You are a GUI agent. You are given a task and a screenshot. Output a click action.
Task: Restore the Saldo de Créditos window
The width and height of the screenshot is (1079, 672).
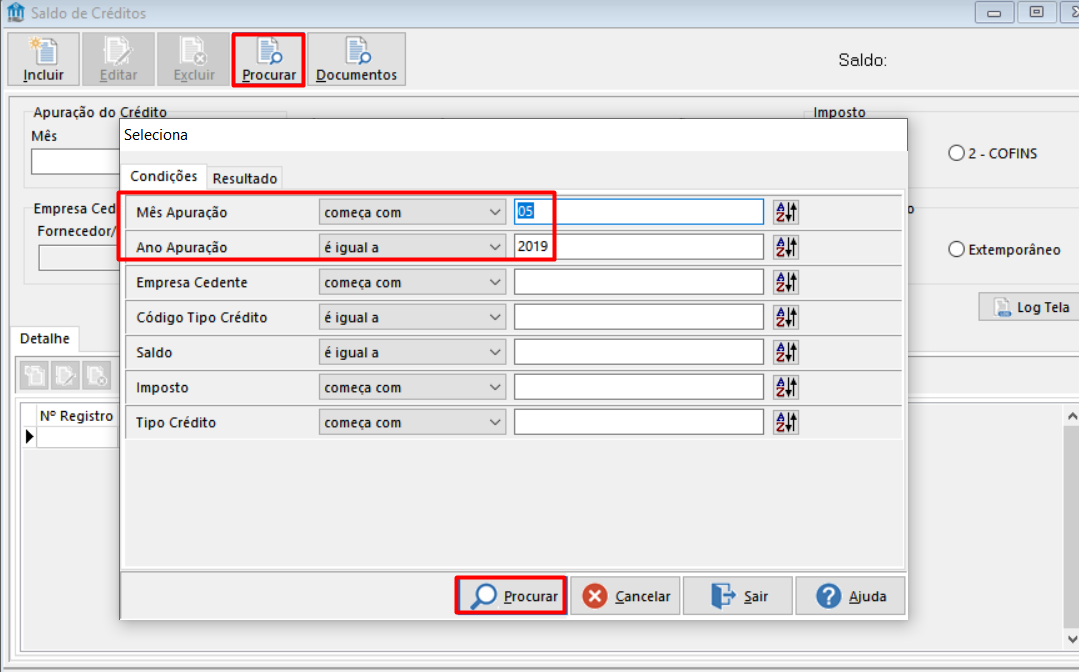tap(1036, 12)
